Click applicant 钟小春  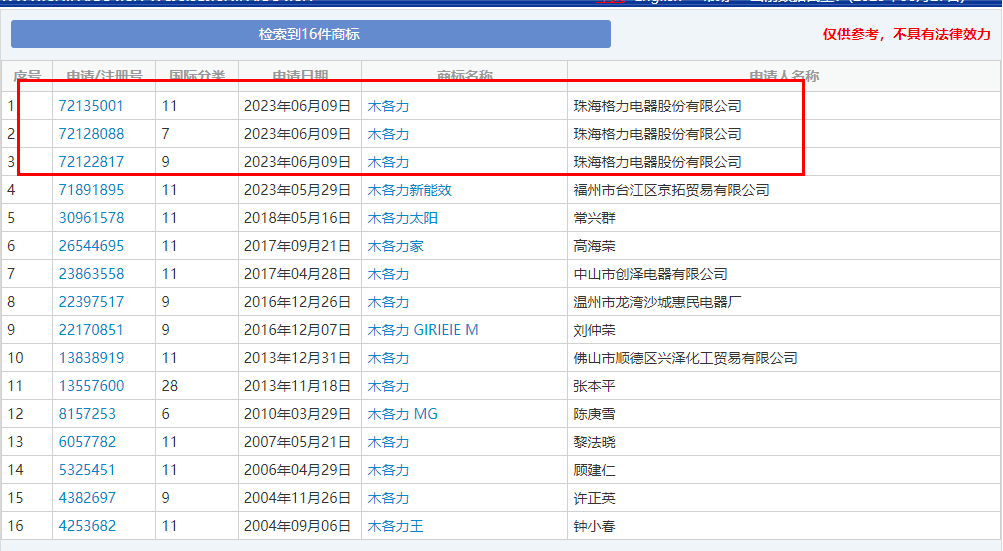(595, 527)
